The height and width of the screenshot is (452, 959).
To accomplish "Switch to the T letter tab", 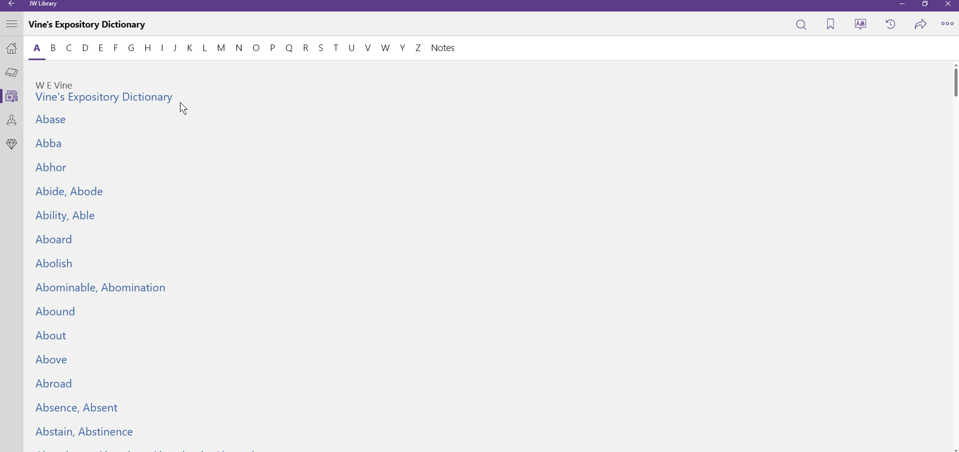I will point(335,48).
